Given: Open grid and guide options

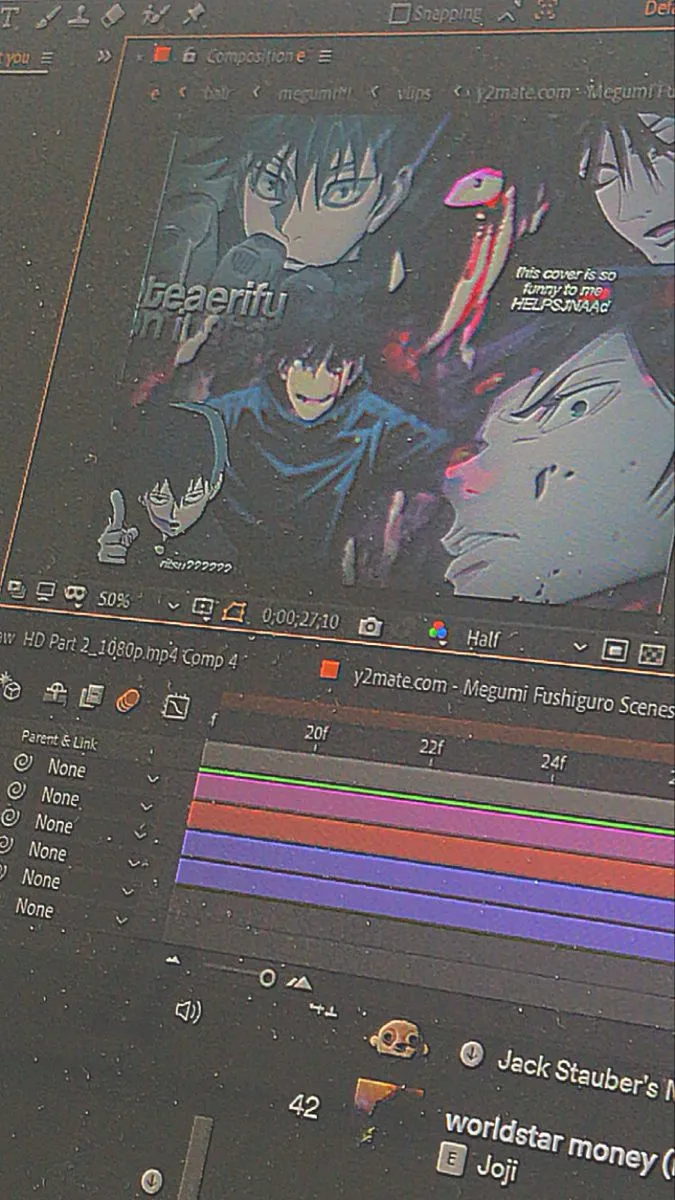Looking at the screenshot, I should click(203, 607).
